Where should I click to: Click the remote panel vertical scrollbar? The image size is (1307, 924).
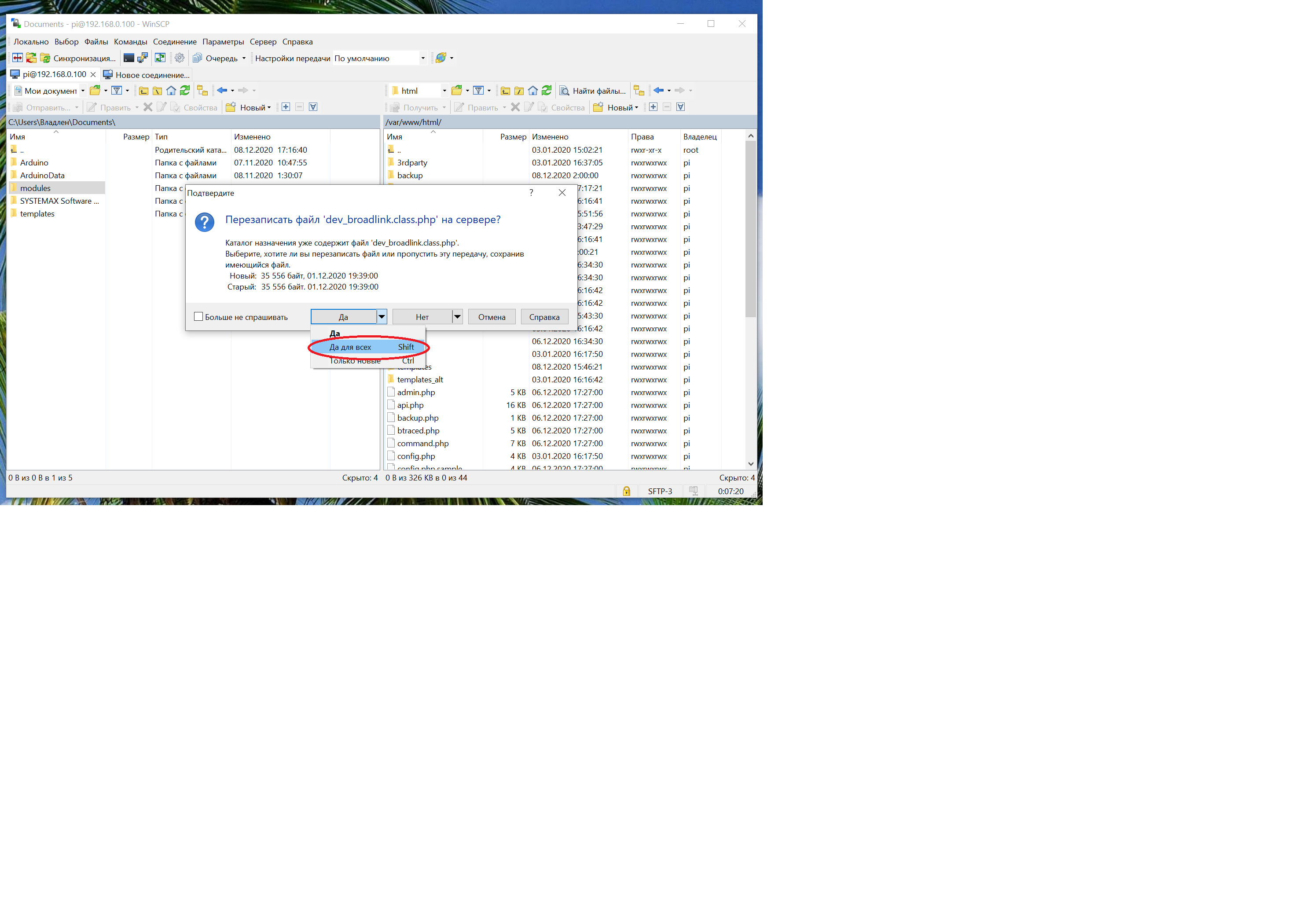[x=750, y=228]
